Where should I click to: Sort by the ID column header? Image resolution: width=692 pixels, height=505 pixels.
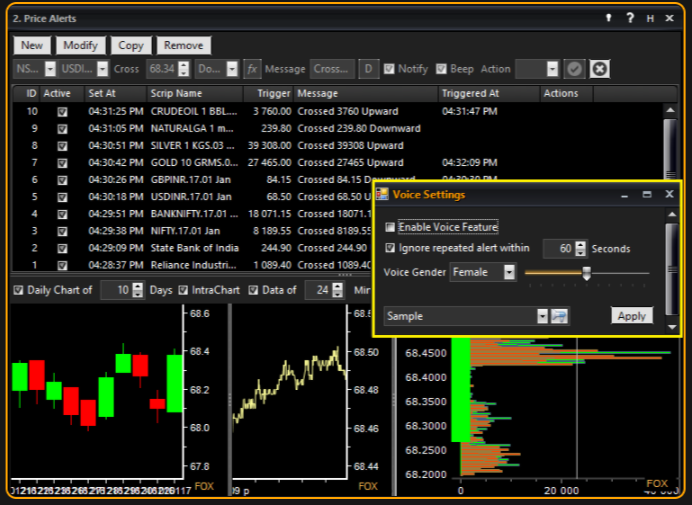click(27, 94)
